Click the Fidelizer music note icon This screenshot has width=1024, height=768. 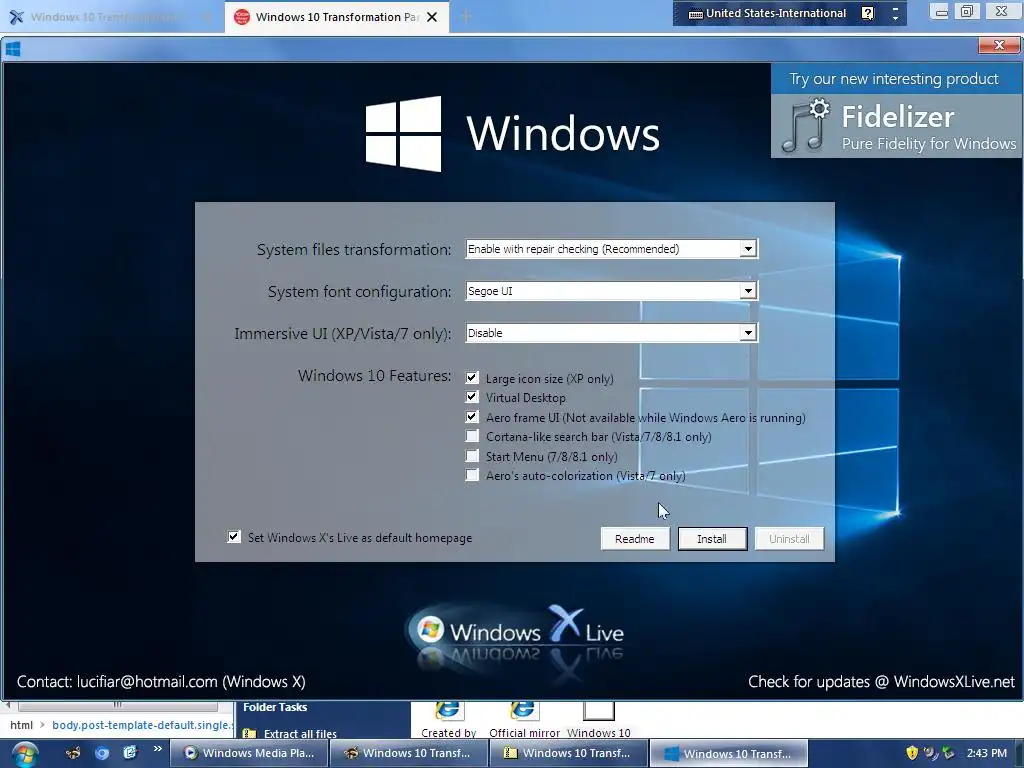(805, 126)
